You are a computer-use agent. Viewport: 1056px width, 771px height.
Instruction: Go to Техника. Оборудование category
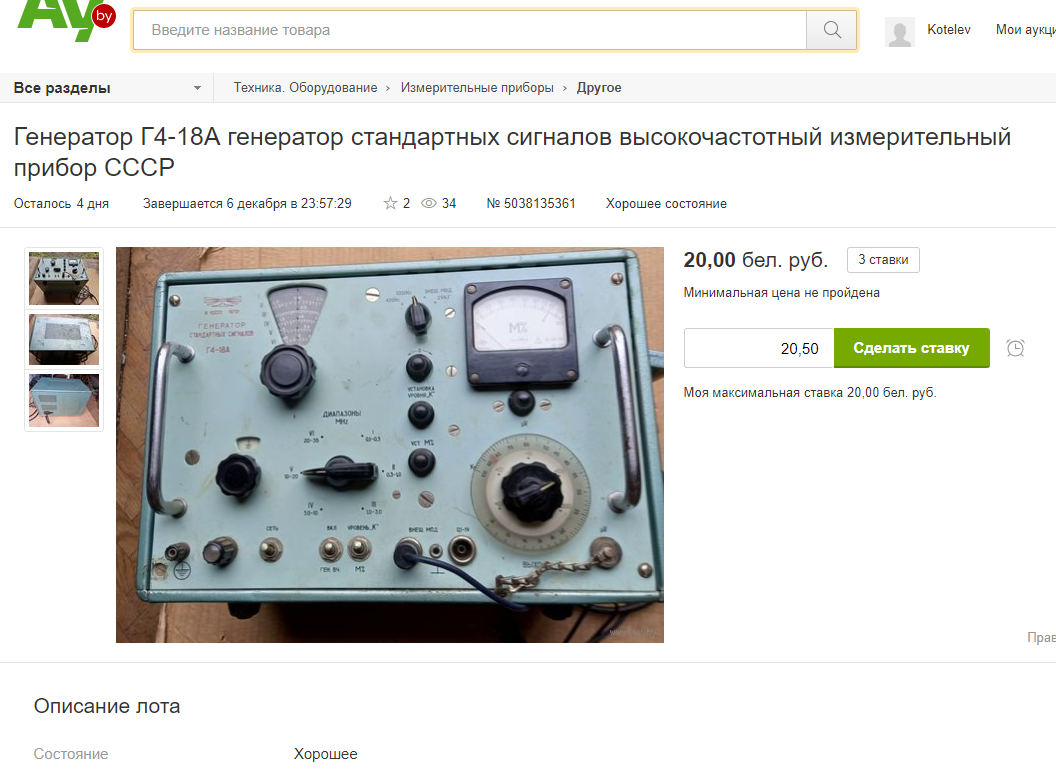(x=305, y=88)
